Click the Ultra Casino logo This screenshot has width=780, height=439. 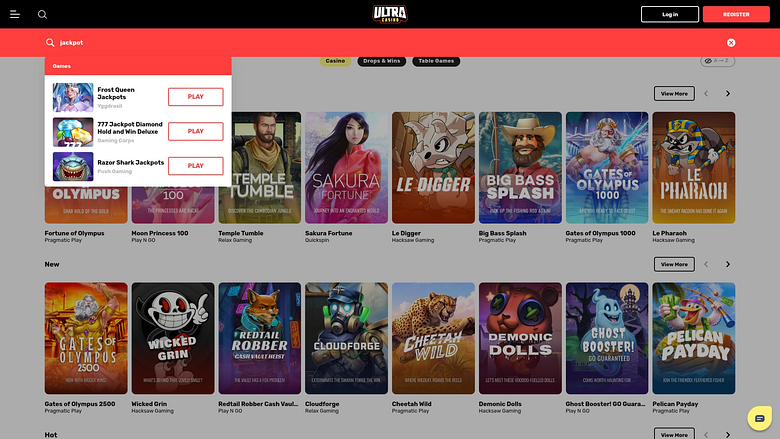coord(390,14)
